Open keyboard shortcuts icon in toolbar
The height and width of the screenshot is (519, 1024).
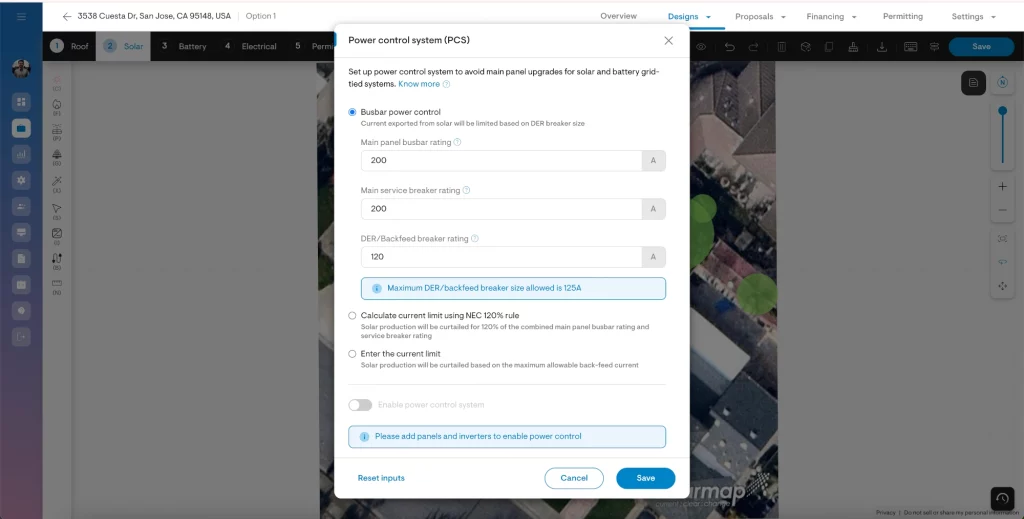(910, 47)
